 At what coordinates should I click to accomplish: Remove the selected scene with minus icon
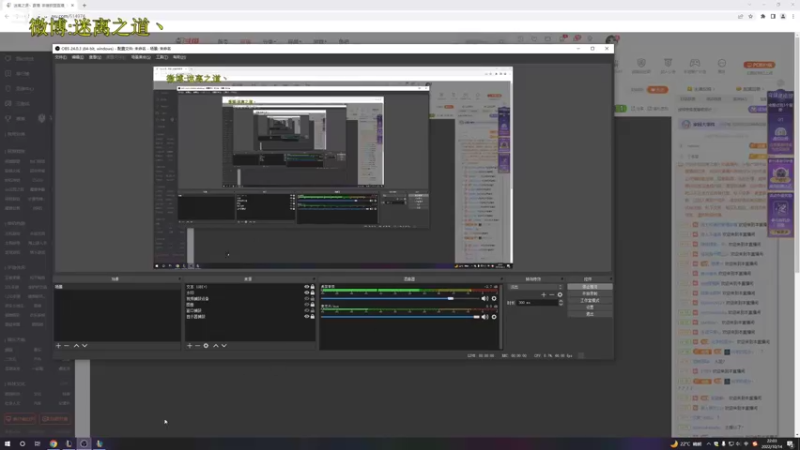(x=66, y=345)
